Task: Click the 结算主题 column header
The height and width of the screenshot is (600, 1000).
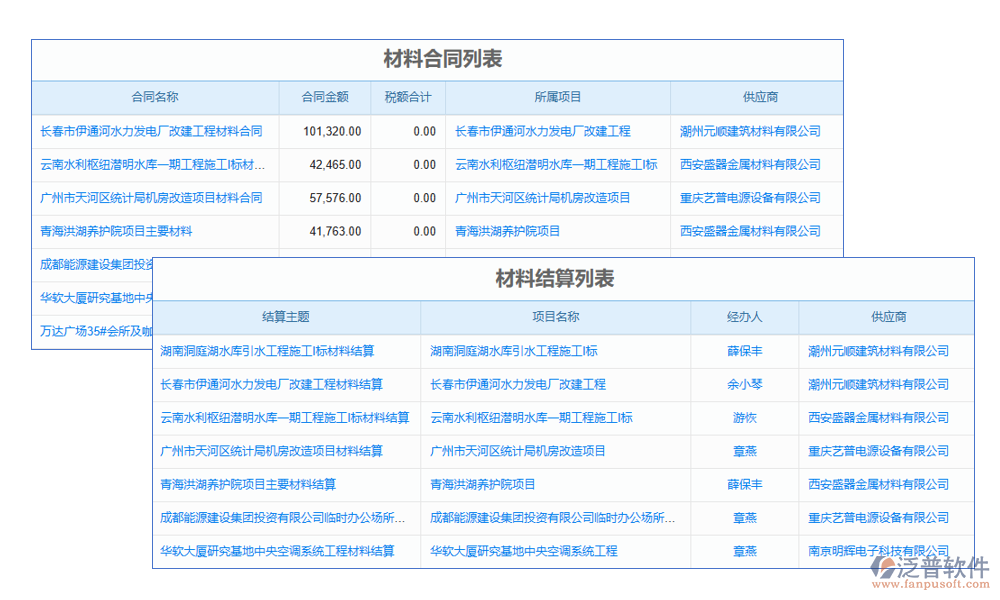Action: click(x=286, y=317)
